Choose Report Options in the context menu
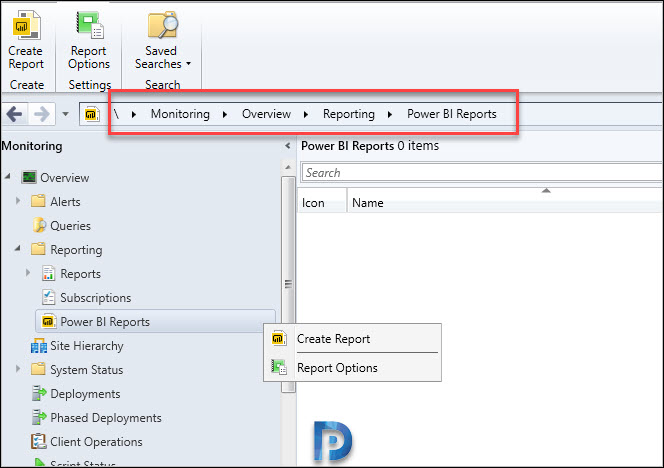Viewport: 664px width, 468px height. (x=352, y=368)
